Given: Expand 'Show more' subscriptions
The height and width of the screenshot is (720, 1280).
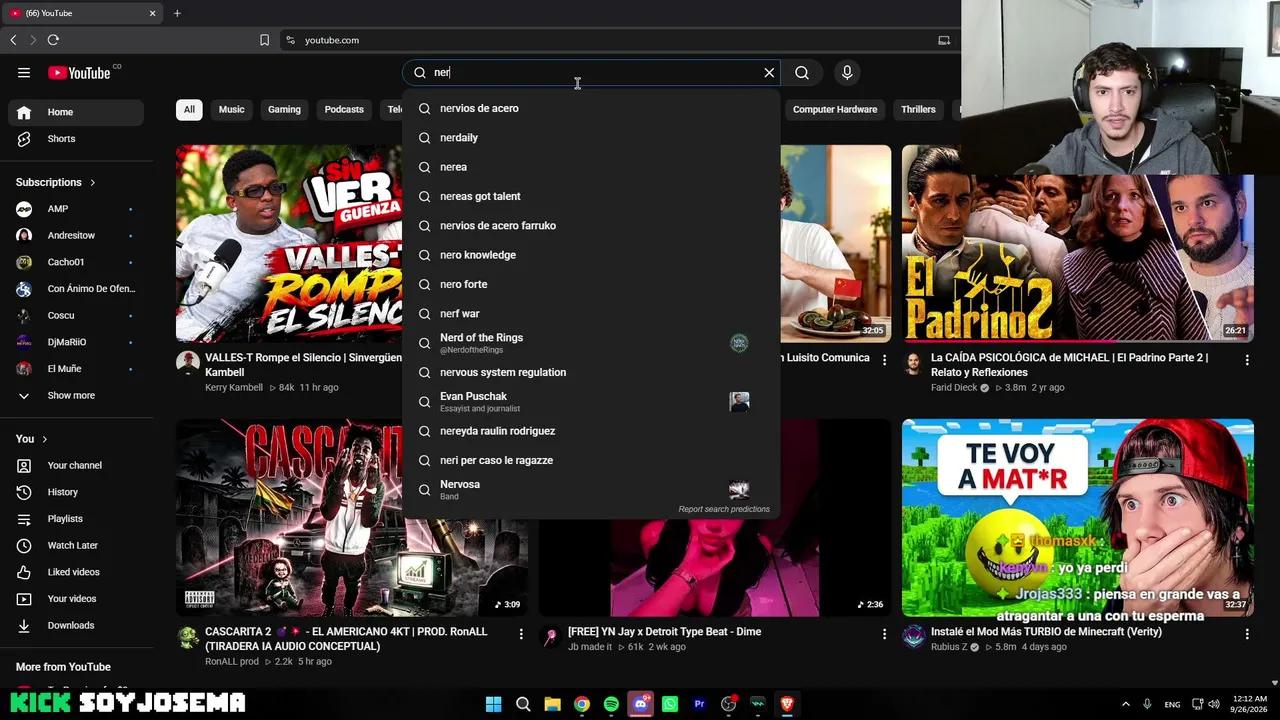Looking at the screenshot, I should 76,395.
